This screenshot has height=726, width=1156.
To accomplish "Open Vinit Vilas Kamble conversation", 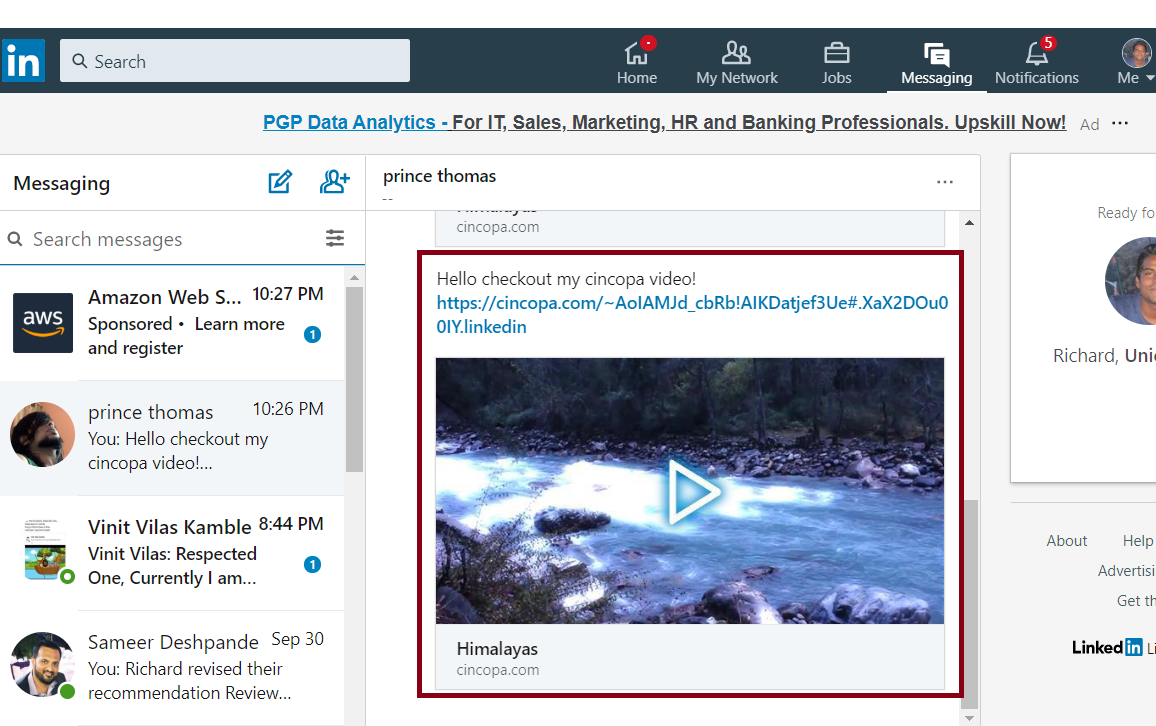I will 170,552.
